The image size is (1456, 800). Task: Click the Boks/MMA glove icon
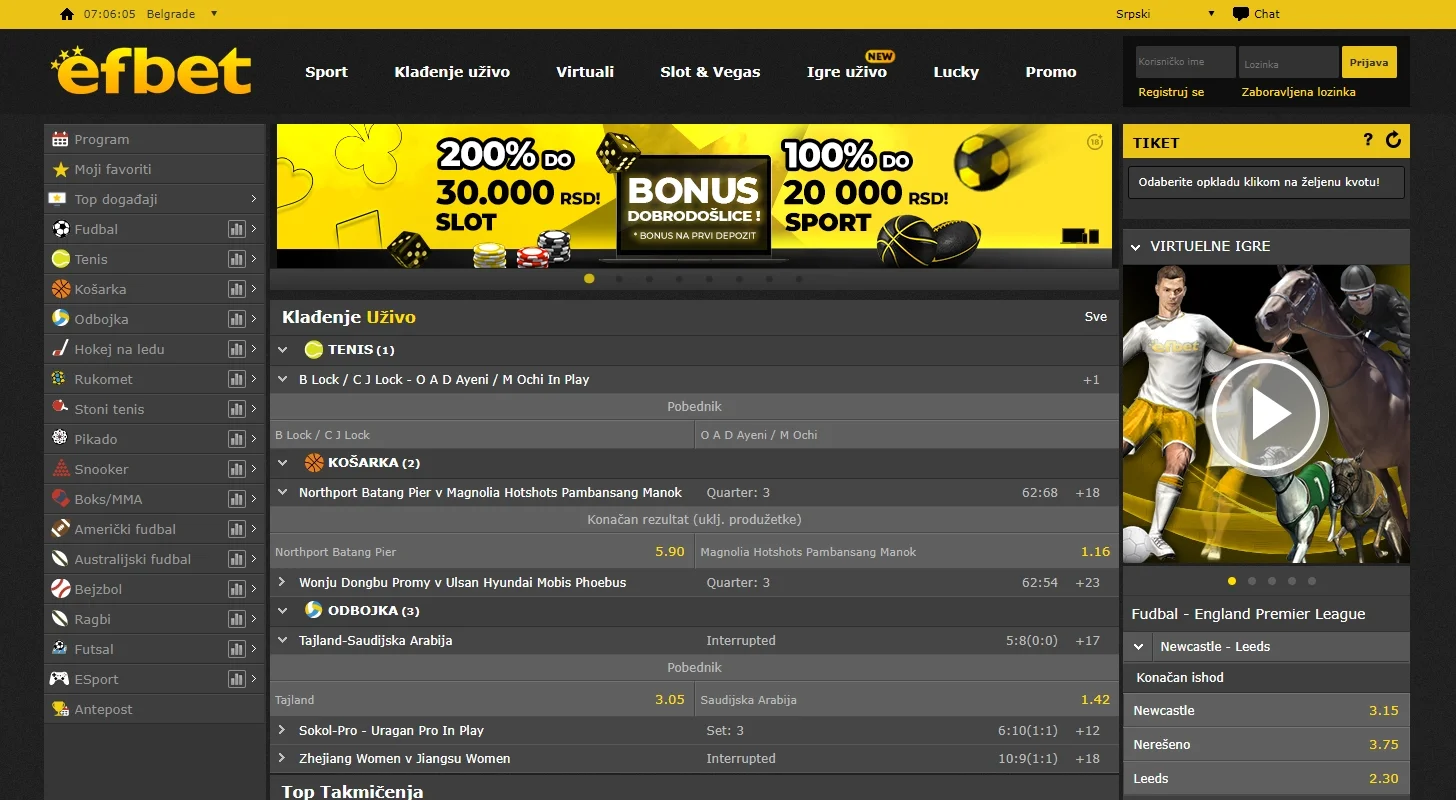(60, 499)
